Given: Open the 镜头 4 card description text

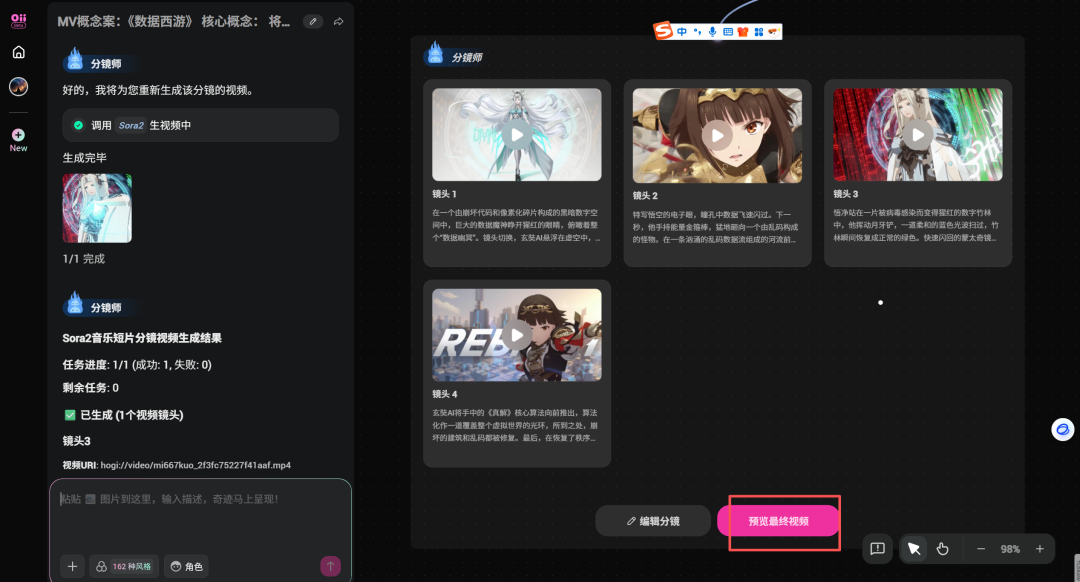Looking at the screenshot, I should [x=517, y=425].
